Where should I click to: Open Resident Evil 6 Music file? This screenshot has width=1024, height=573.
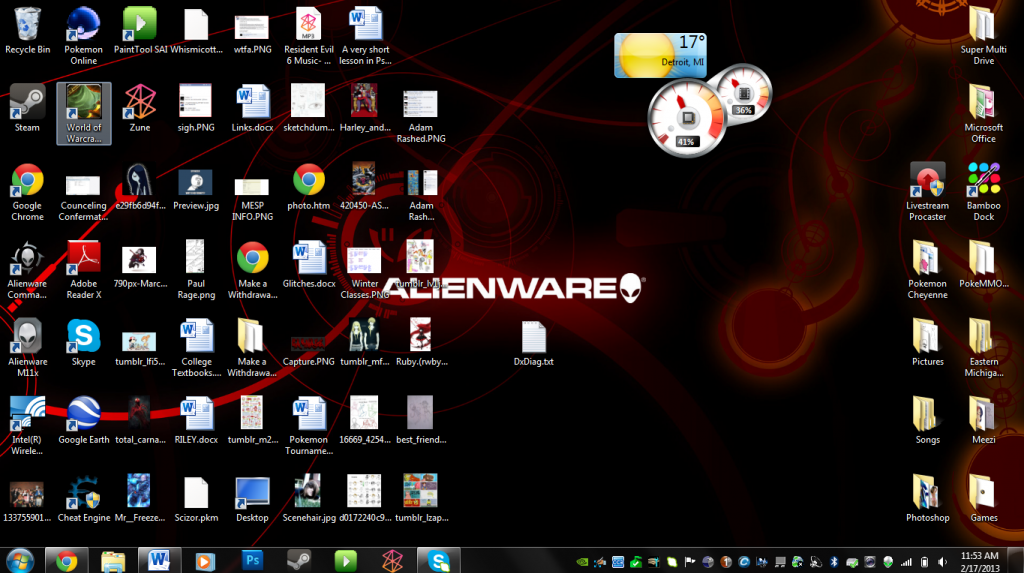pos(309,35)
